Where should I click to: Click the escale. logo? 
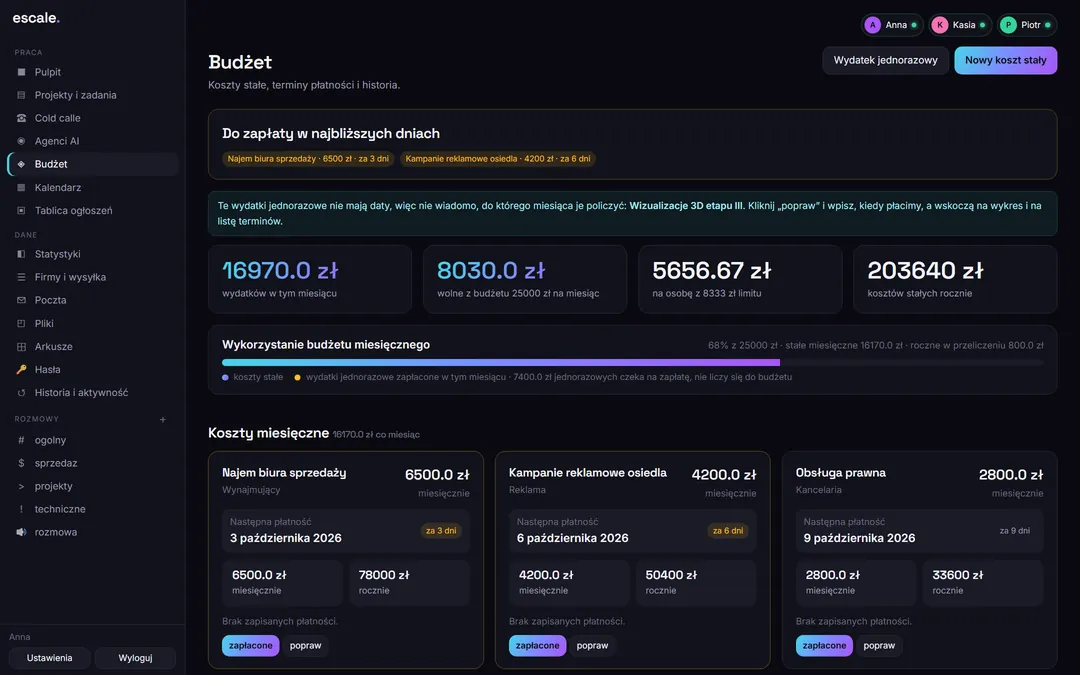click(36, 18)
